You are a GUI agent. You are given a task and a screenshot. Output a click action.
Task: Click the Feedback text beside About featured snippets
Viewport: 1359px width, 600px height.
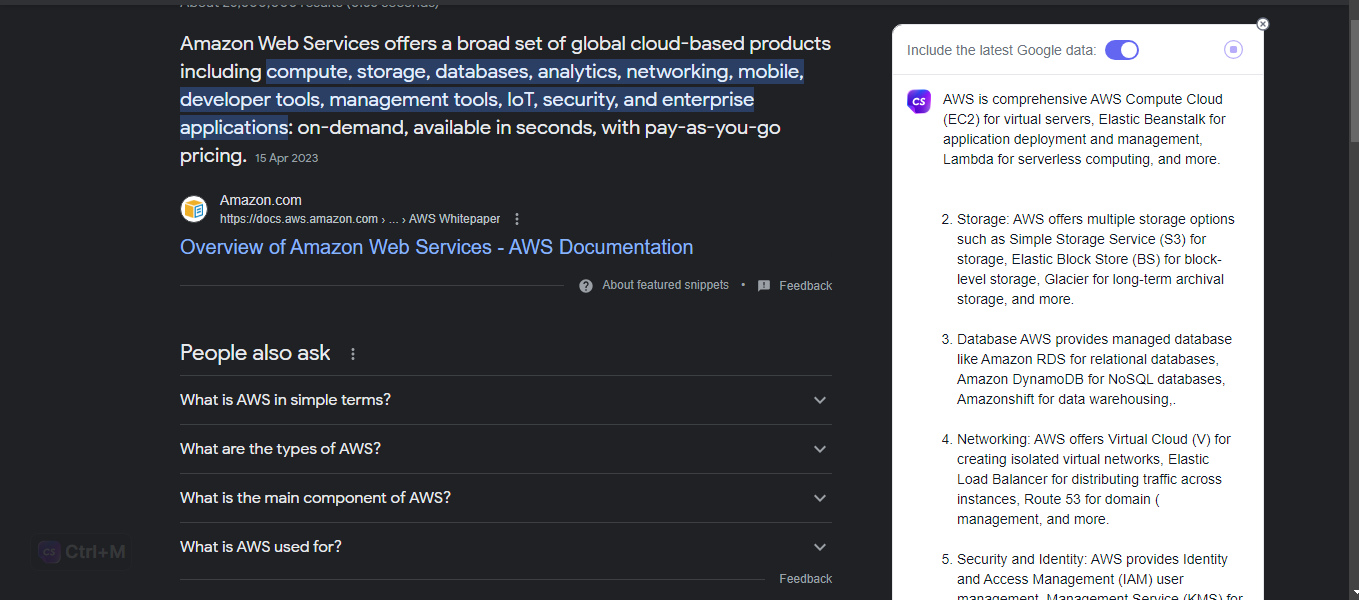805,286
